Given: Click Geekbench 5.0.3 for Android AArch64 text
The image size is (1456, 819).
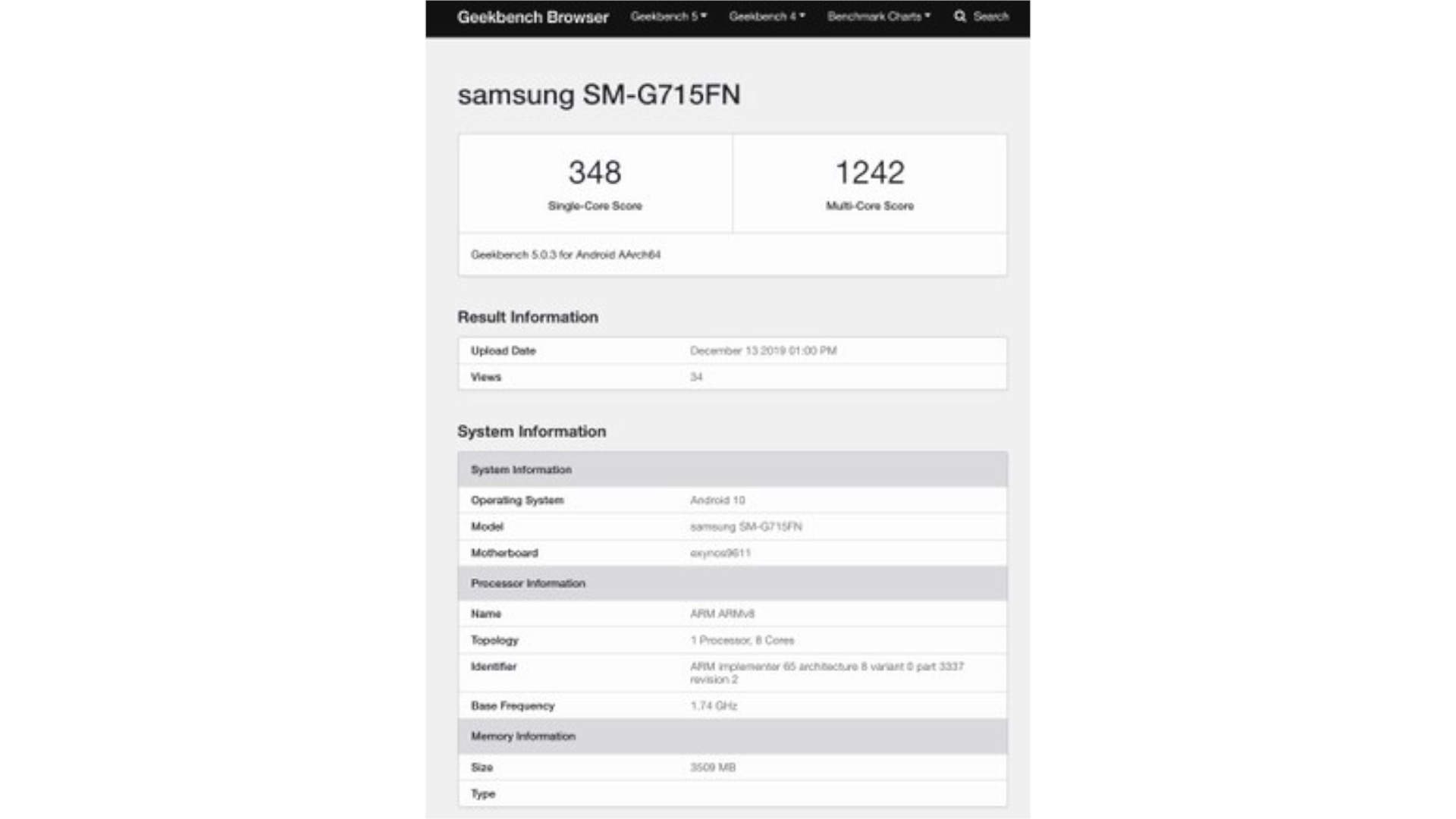Looking at the screenshot, I should coord(565,255).
